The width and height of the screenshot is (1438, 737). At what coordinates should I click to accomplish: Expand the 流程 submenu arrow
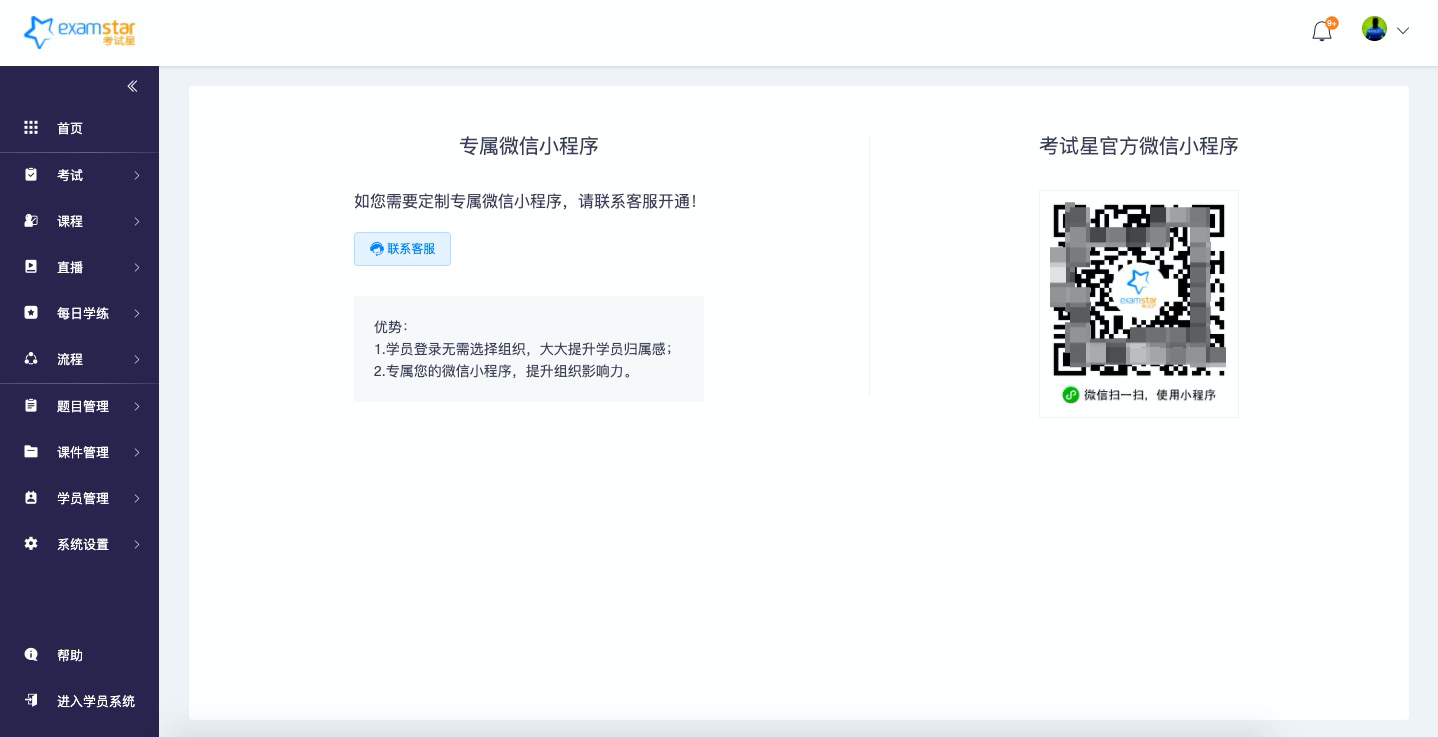(137, 360)
